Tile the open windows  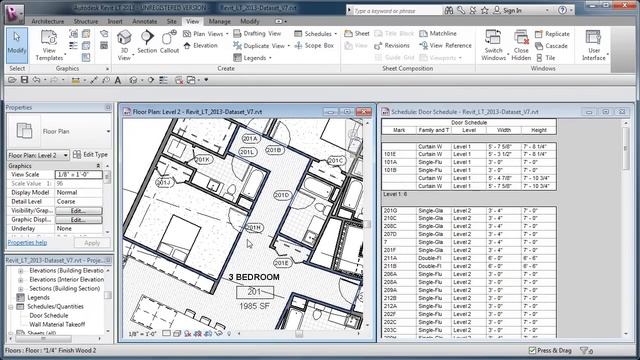(545, 58)
